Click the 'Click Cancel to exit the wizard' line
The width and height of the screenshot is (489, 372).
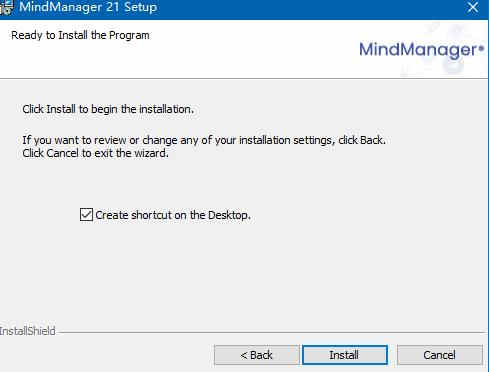tap(95, 153)
